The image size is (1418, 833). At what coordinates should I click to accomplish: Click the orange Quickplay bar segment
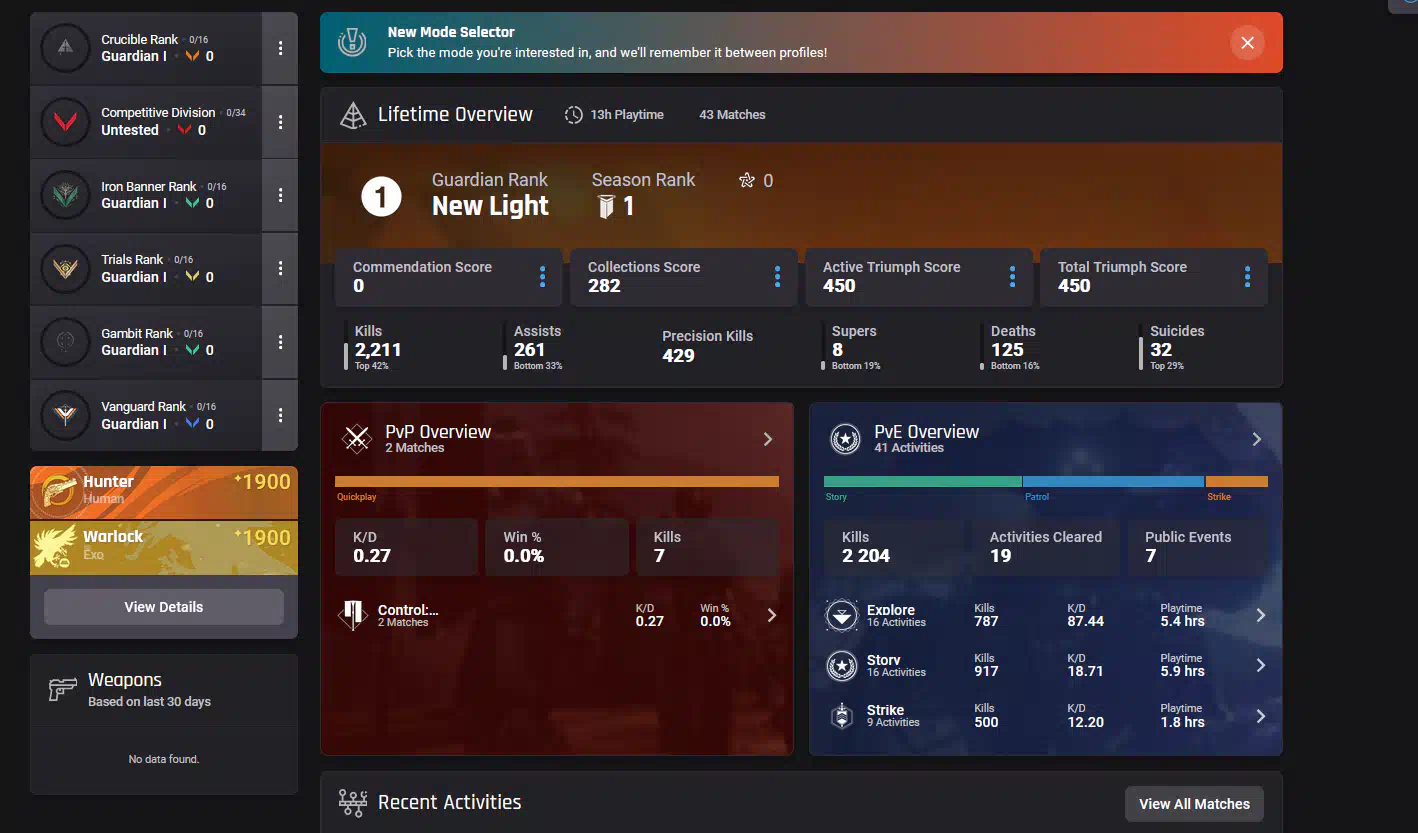[557, 482]
